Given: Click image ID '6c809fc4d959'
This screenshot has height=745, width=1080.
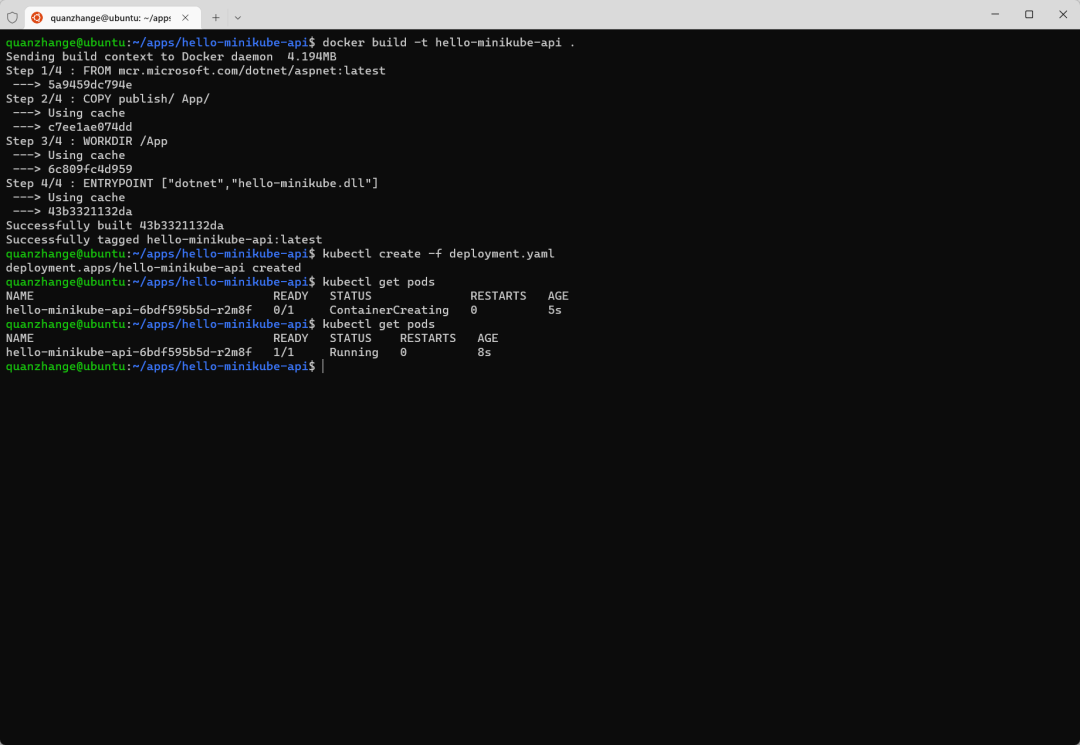Looking at the screenshot, I should [90, 169].
